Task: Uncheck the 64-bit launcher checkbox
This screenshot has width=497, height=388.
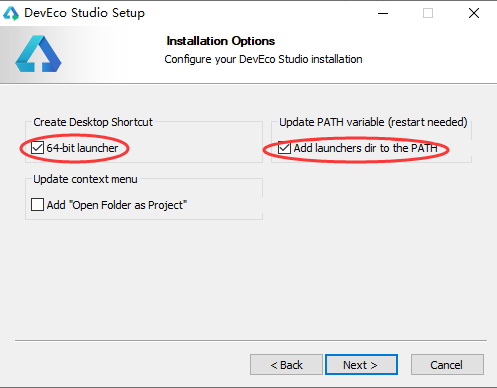Action: (x=37, y=148)
